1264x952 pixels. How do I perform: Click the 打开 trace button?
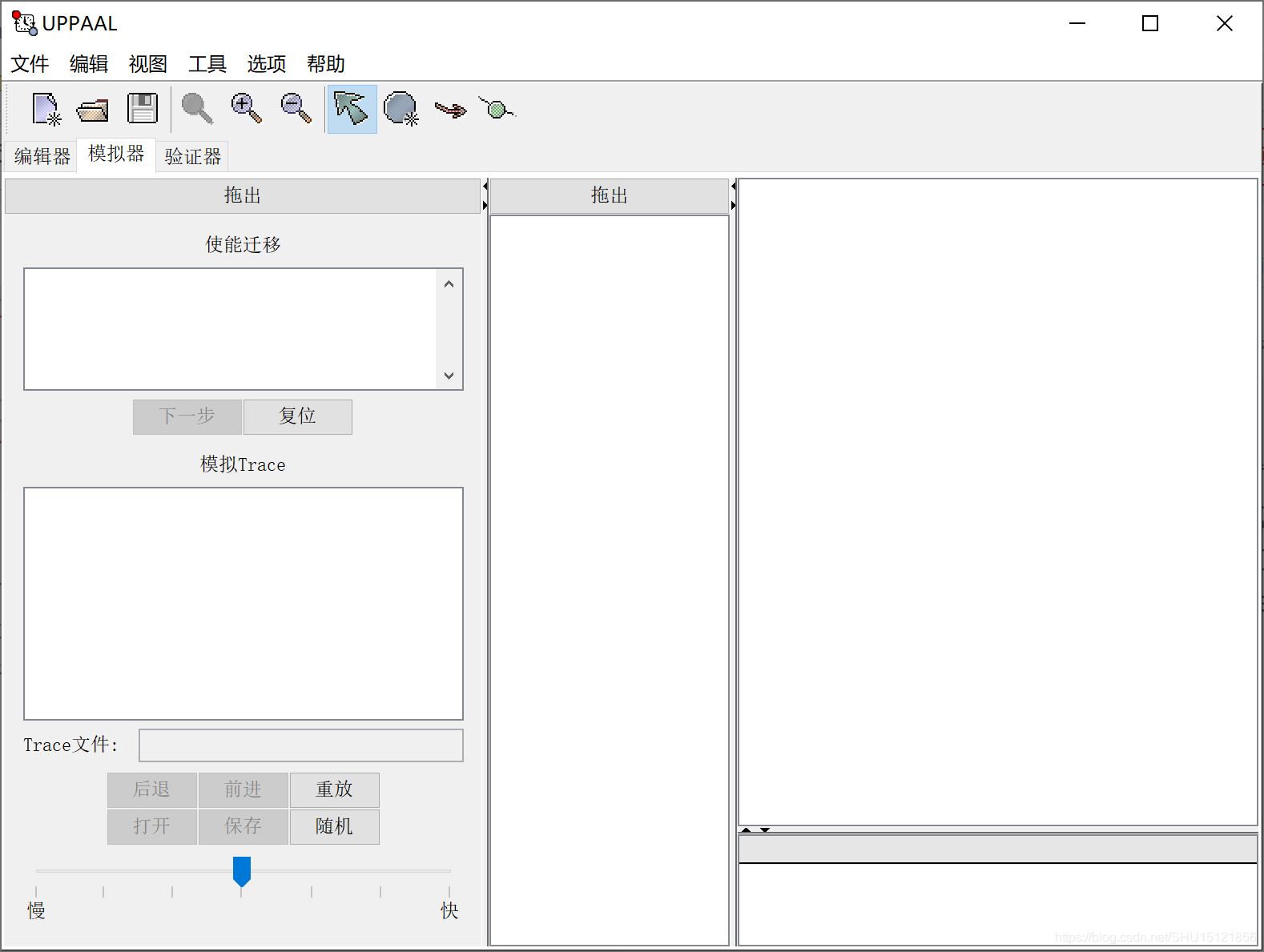click(152, 826)
